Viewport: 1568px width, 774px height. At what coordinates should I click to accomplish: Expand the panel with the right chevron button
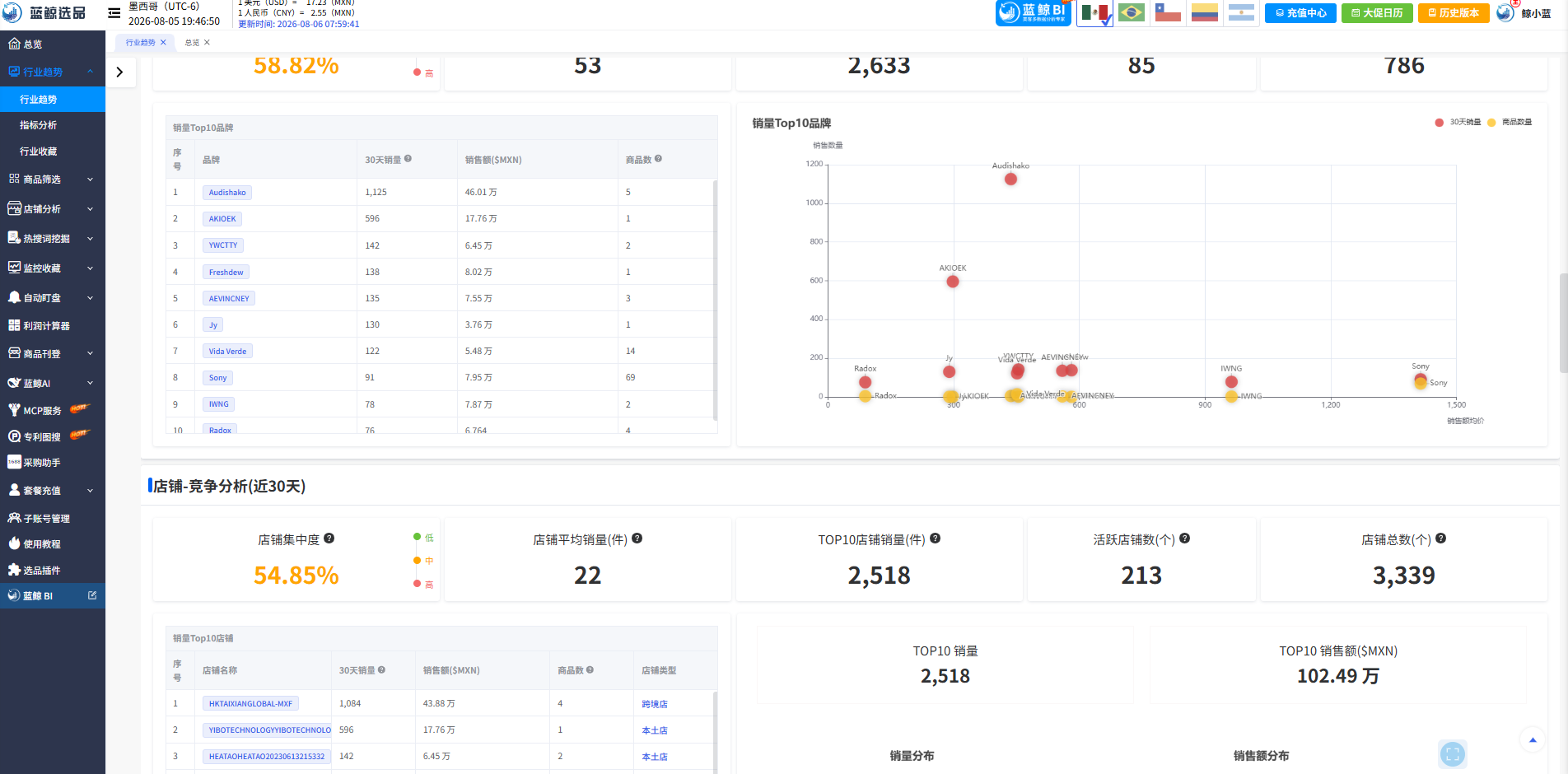(120, 72)
